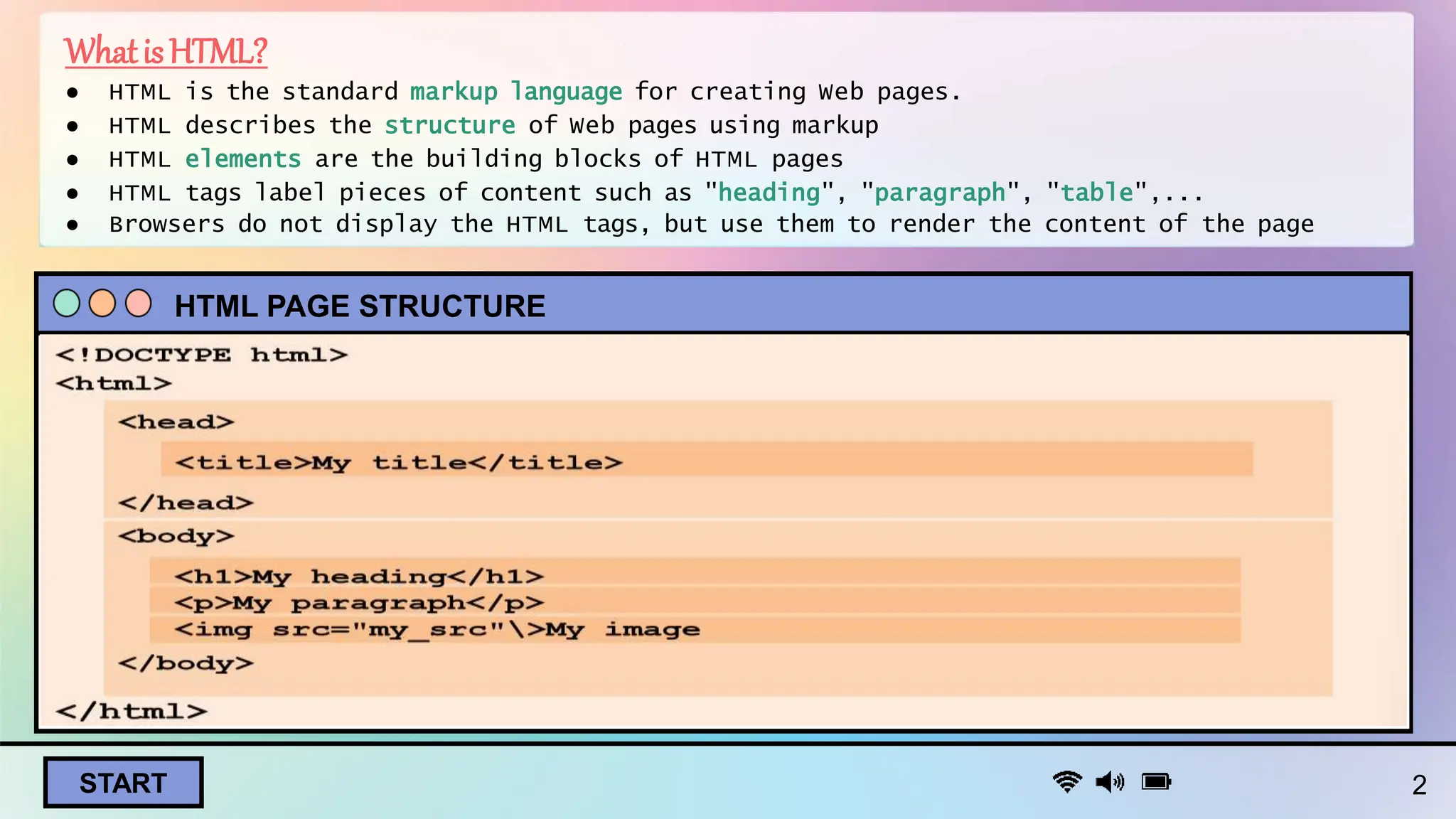Click the closing '</html>' tag
This screenshot has width=1456, height=819.
(132, 711)
